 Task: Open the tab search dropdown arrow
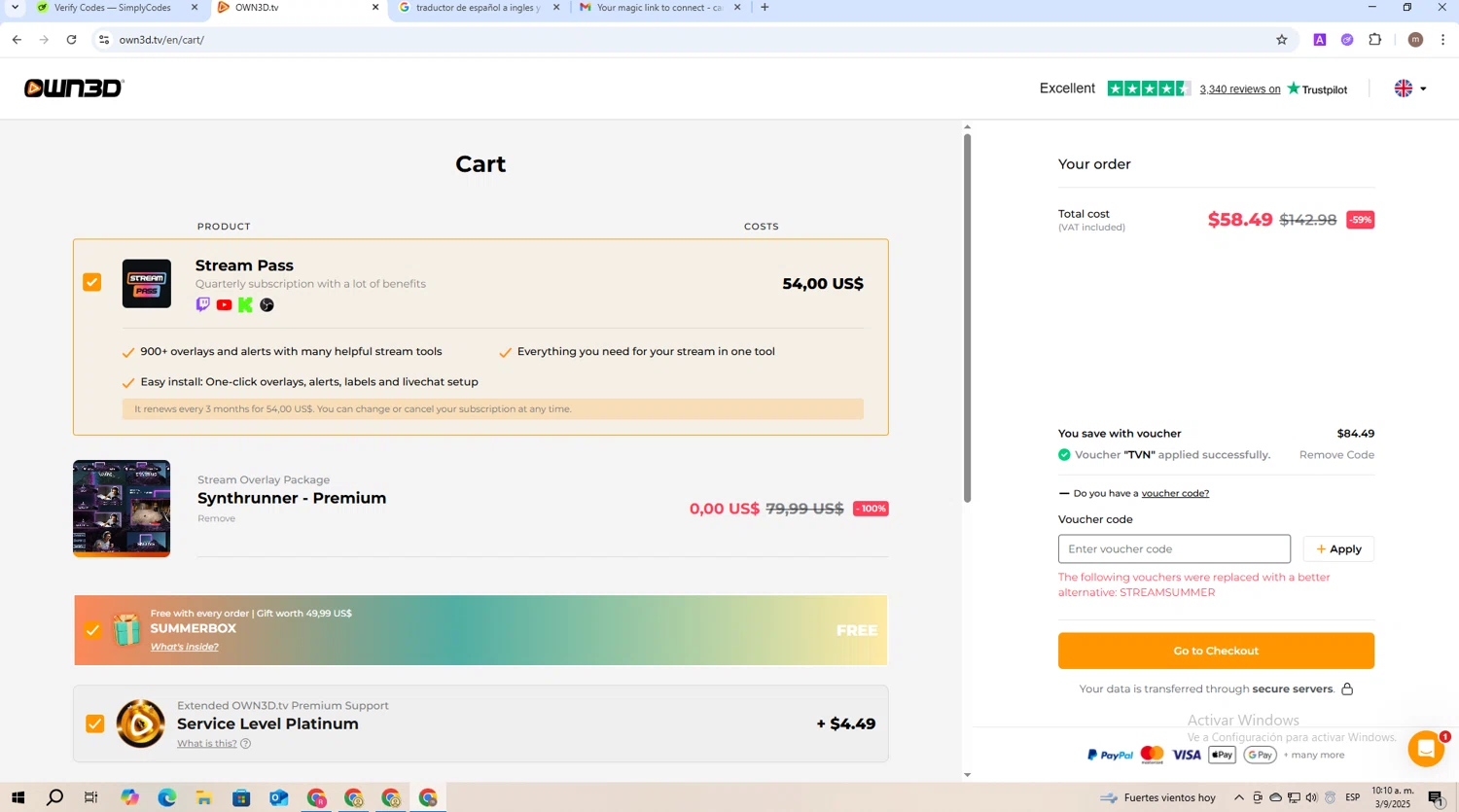[15, 8]
